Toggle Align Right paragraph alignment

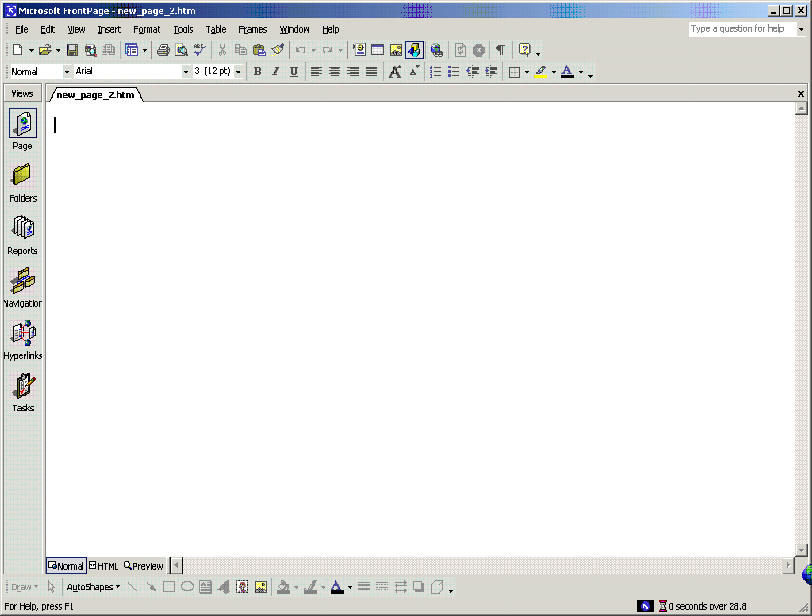pyautogui.click(x=353, y=71)
